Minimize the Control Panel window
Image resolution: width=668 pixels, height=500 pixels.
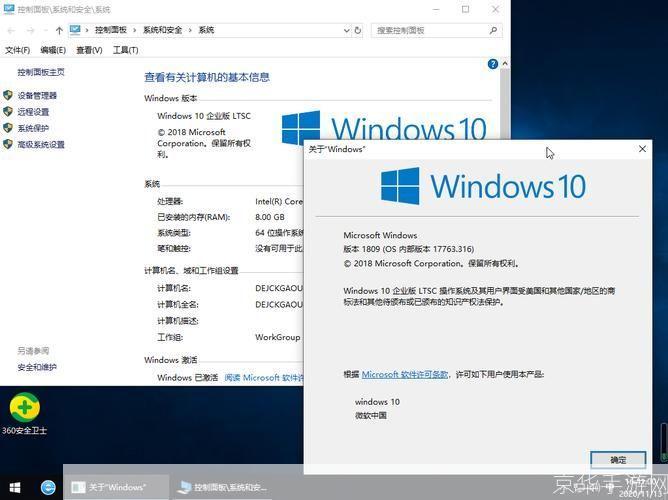point(436,9)
